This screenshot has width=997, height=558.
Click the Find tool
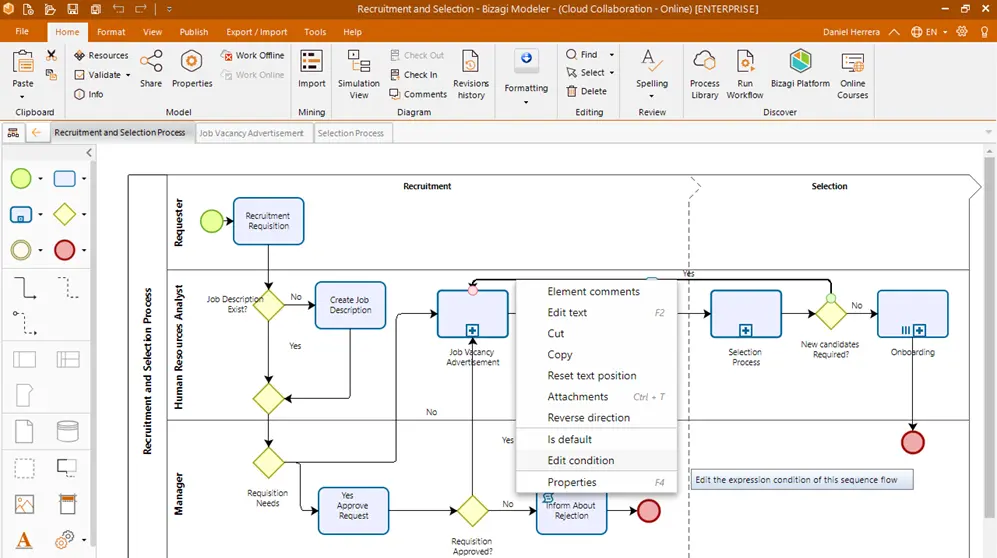(x=582, y=55)
